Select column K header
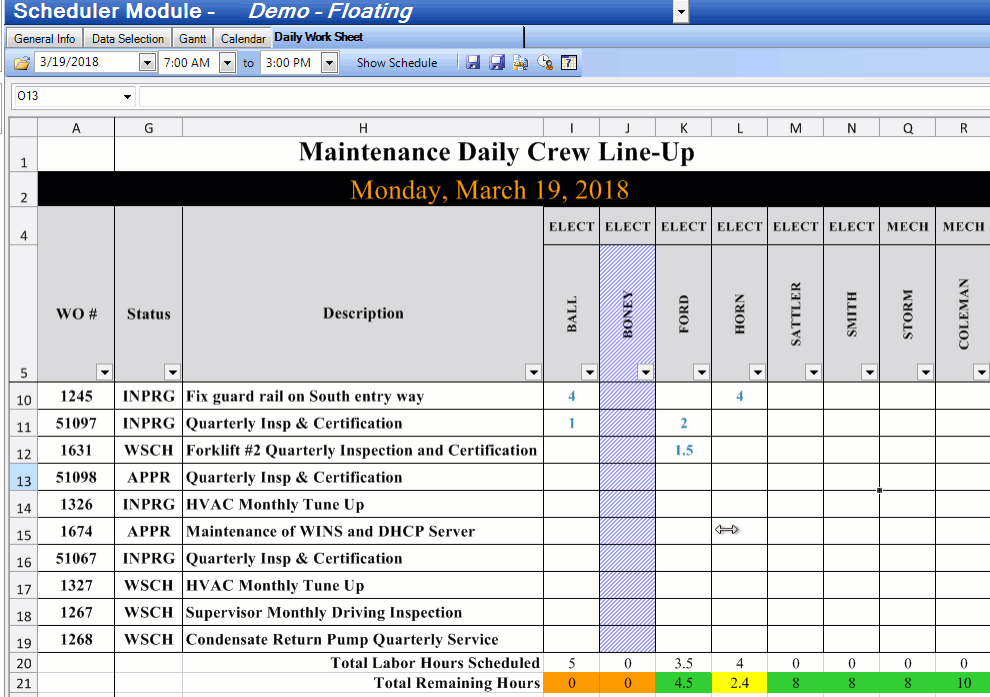The height and width of the screenshot is (697, 990). (x=684, y=128)
